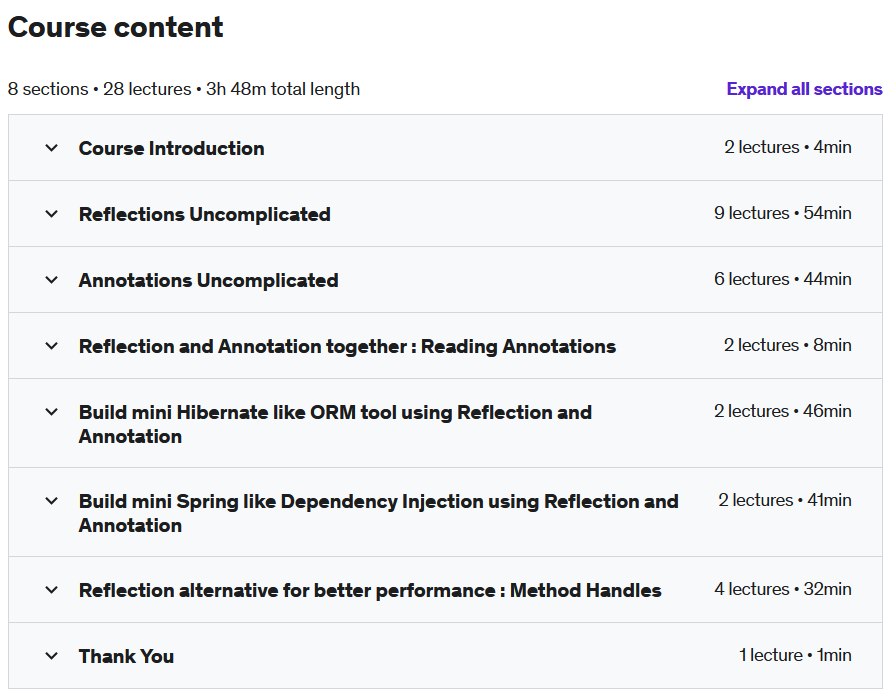
Task: Click the Course content heading
Action: pyautogui.click(x=116, y=27)
